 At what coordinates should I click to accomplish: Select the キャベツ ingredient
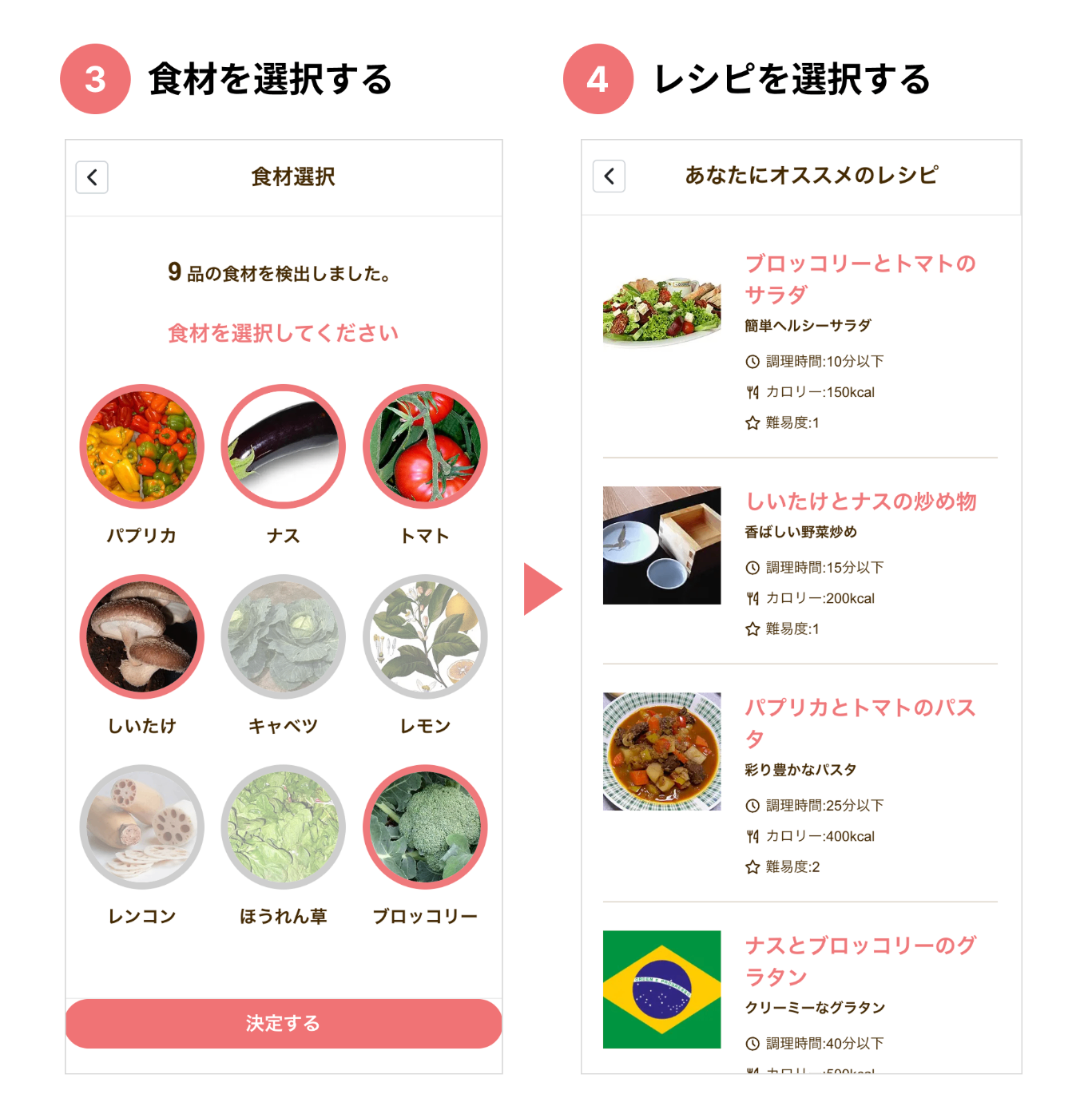coord(284,636)
